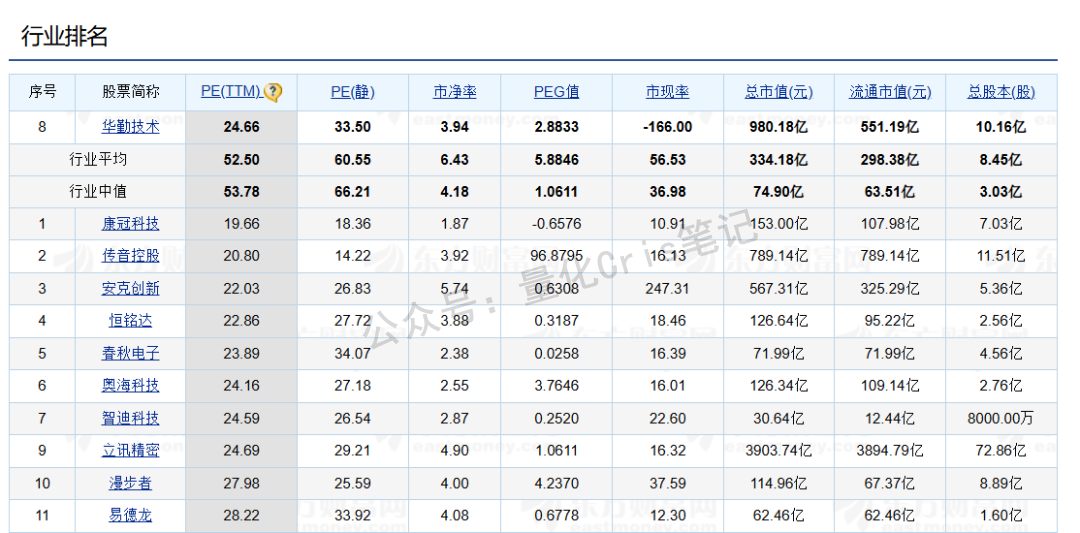Click the 序号 column header
Viewport: 1080px width, 533px height.
42,92
